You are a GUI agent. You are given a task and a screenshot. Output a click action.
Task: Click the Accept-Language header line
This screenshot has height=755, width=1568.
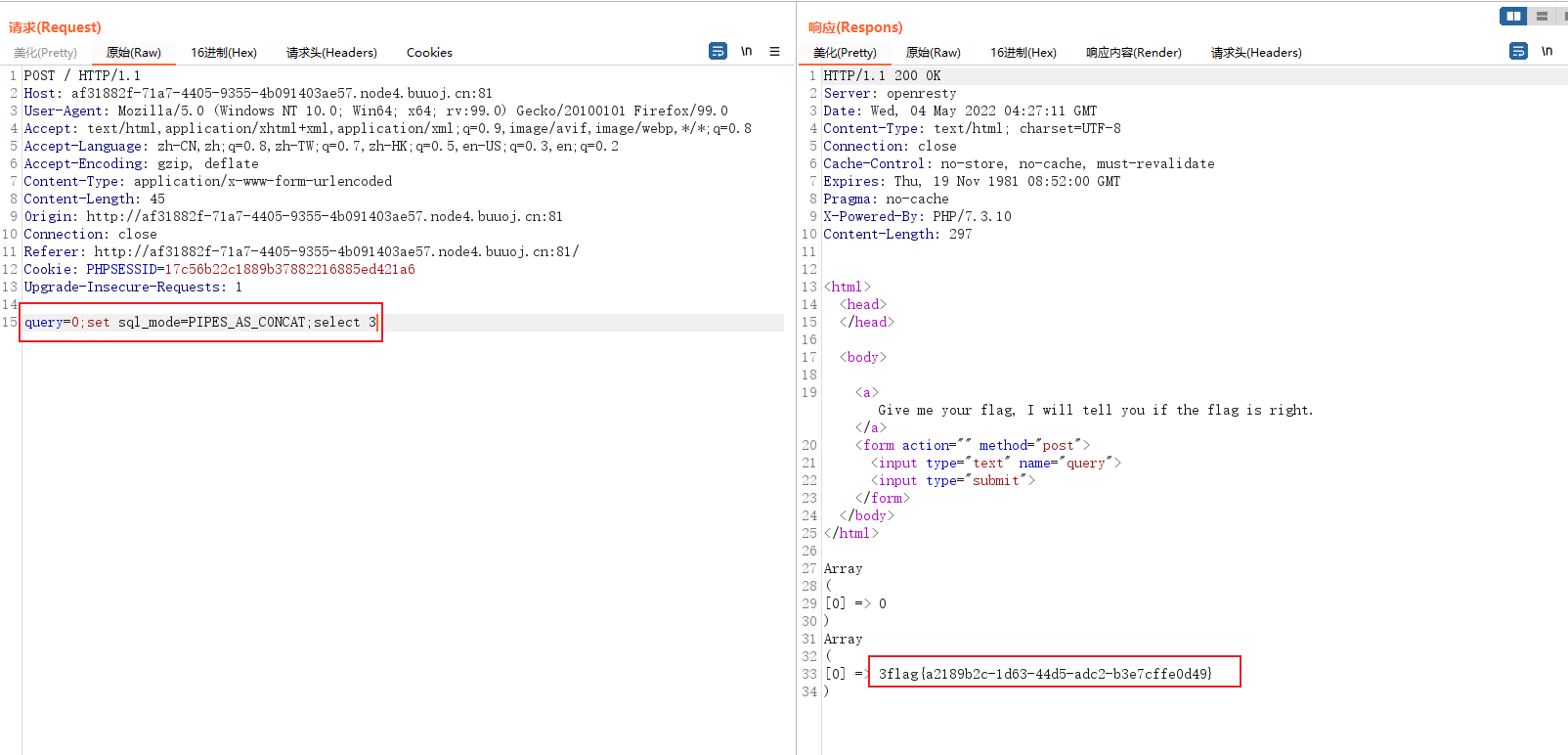321,146
